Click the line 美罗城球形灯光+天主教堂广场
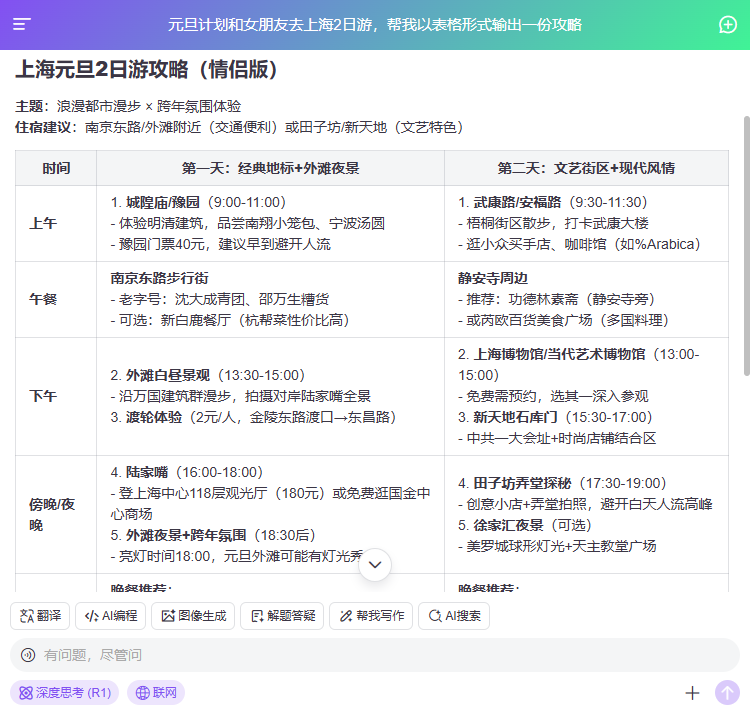 [x=557, y=547]
